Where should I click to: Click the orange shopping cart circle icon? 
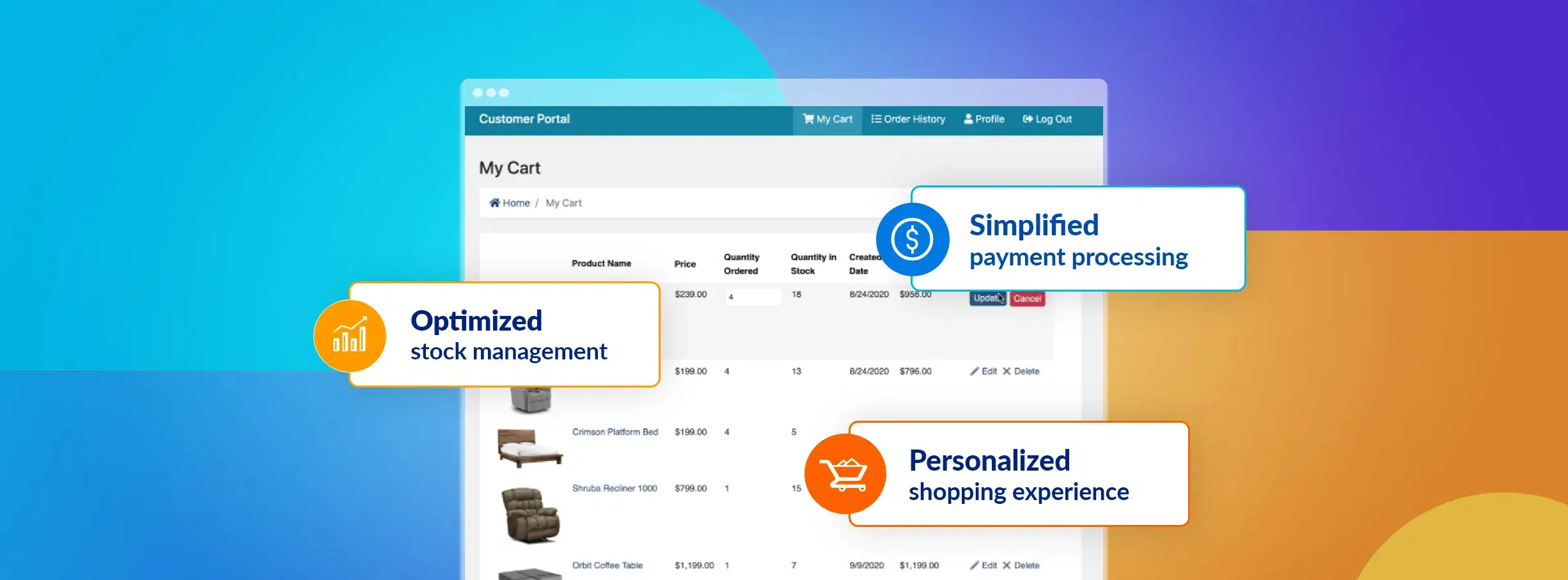845,474
